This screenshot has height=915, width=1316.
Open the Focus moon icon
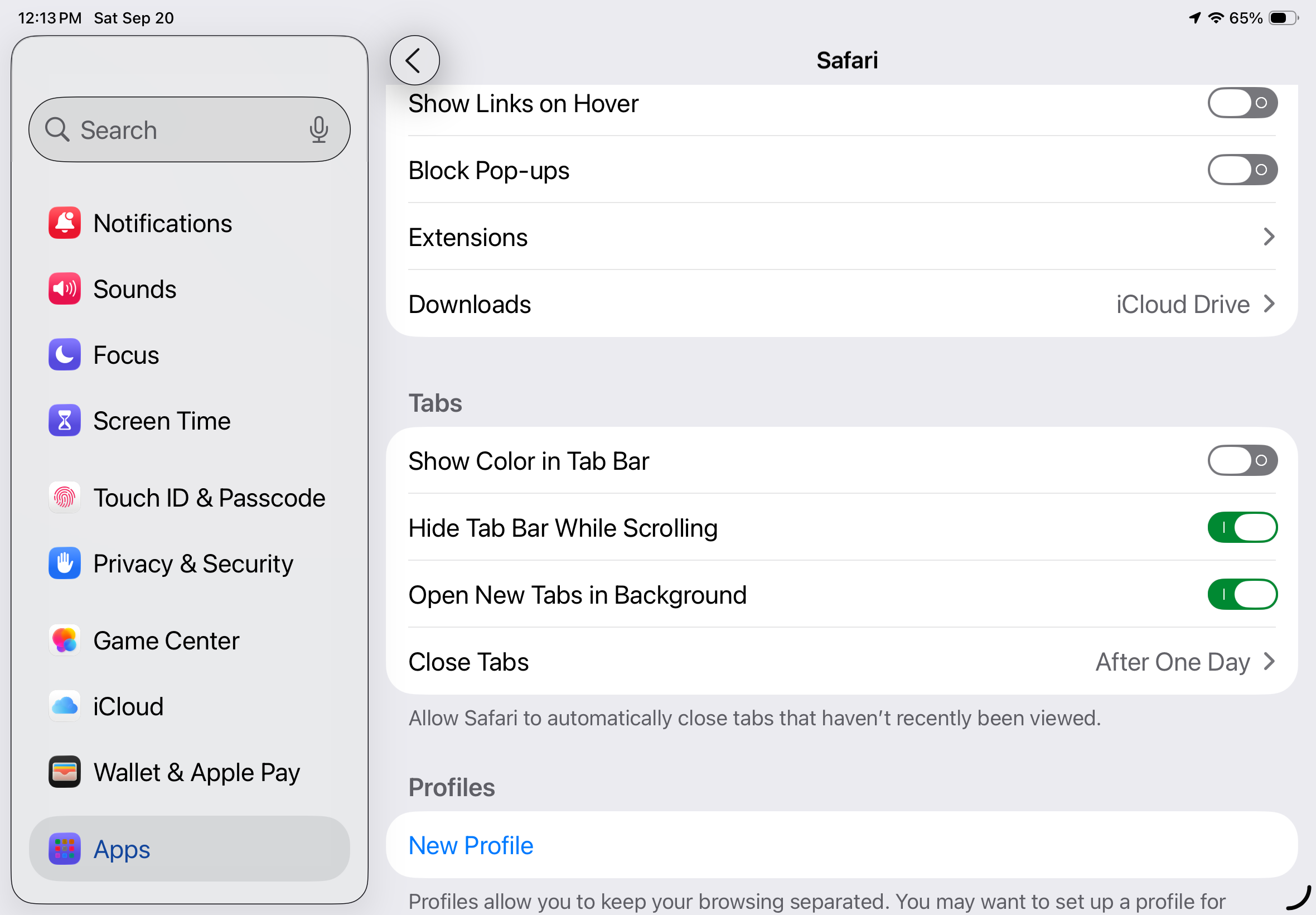point(64,355)
